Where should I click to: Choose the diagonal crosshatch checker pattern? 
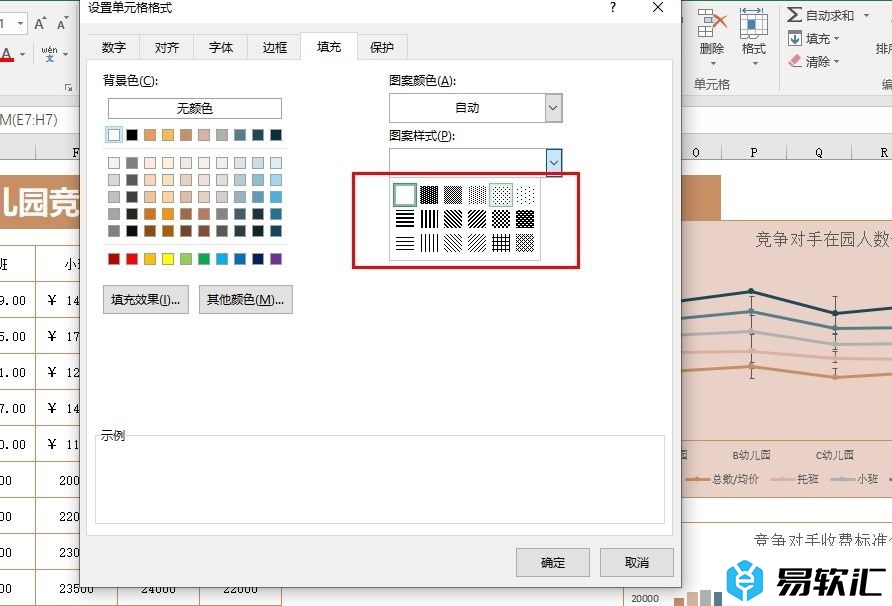tap(501, 219)
